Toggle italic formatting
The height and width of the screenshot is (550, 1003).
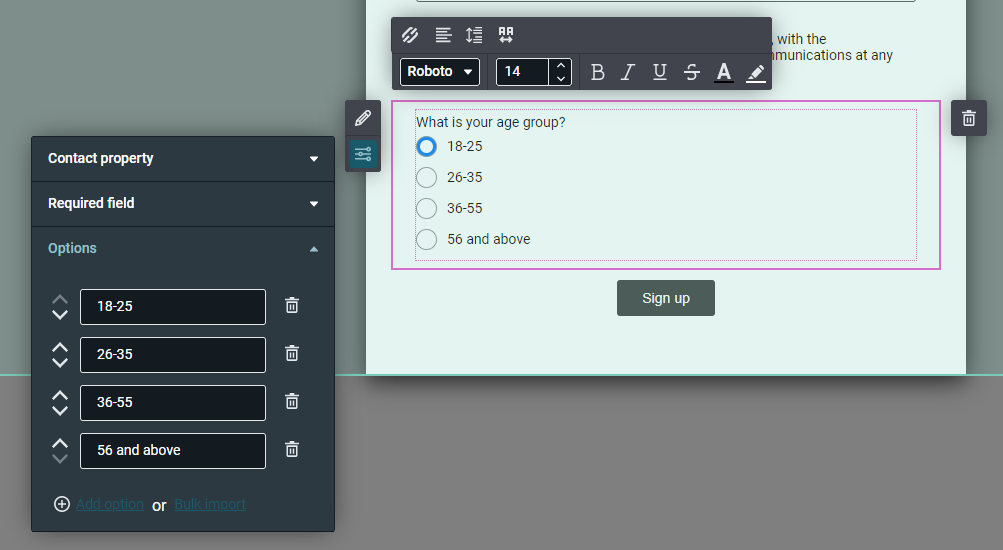(628, 72)
